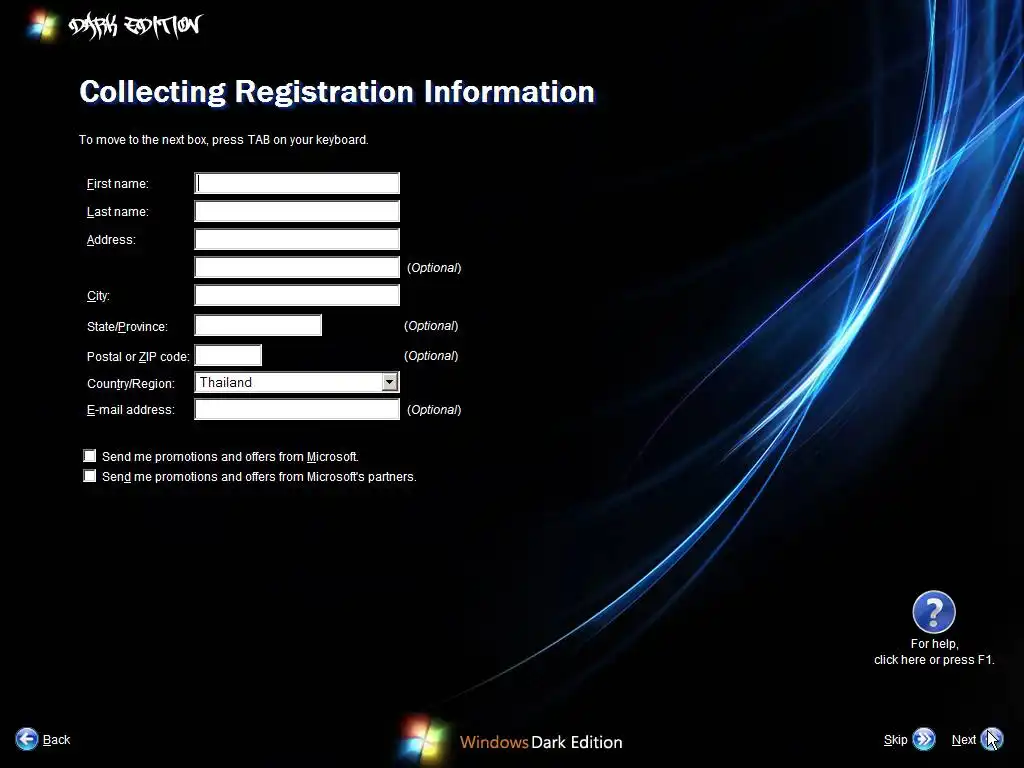Click the Skip double-arrow icon
The image size is (1024, 768).
tap(924, 739)
